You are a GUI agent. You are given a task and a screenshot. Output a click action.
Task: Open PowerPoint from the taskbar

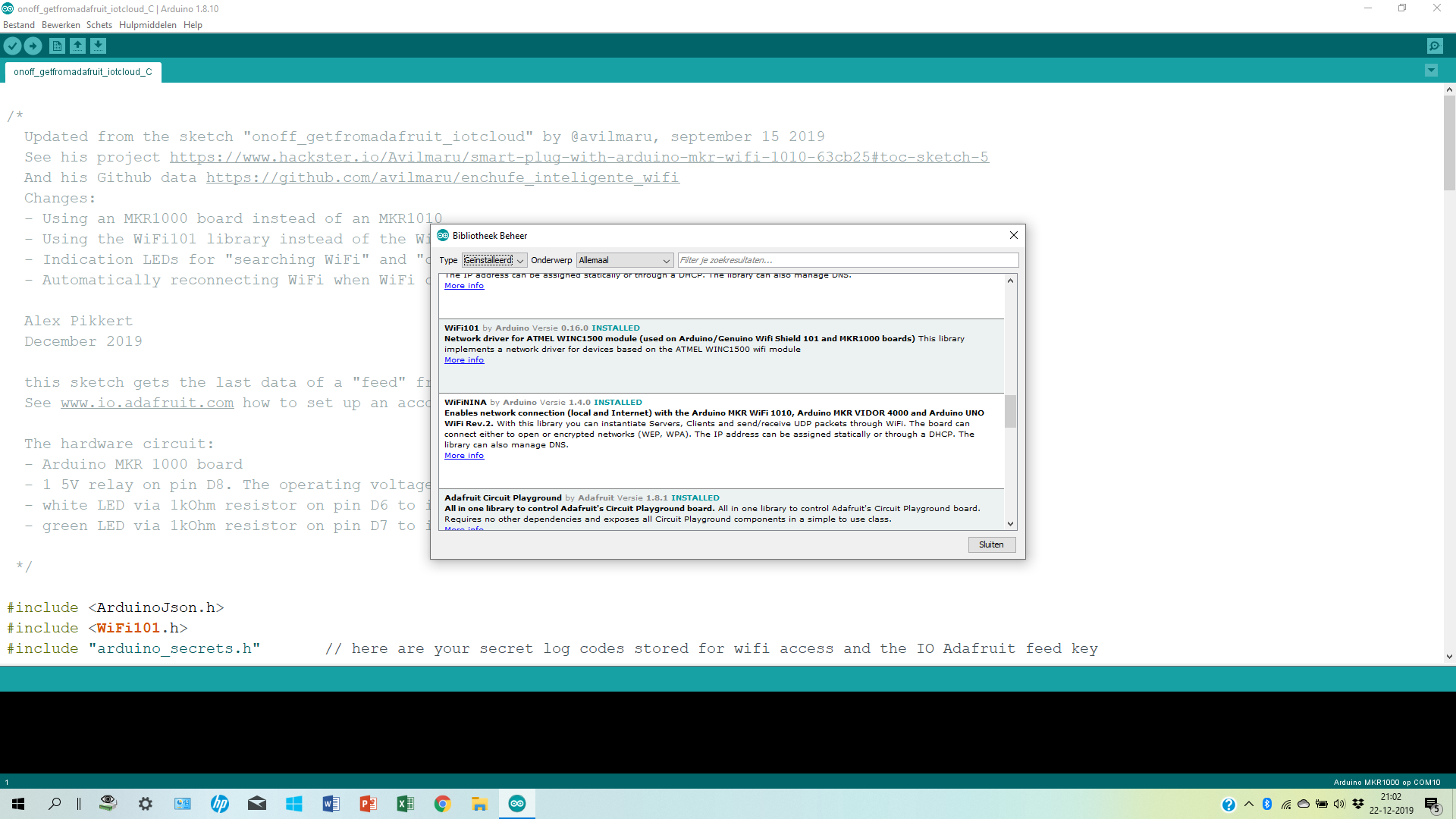pyautogui.click(x=368, y=804)
